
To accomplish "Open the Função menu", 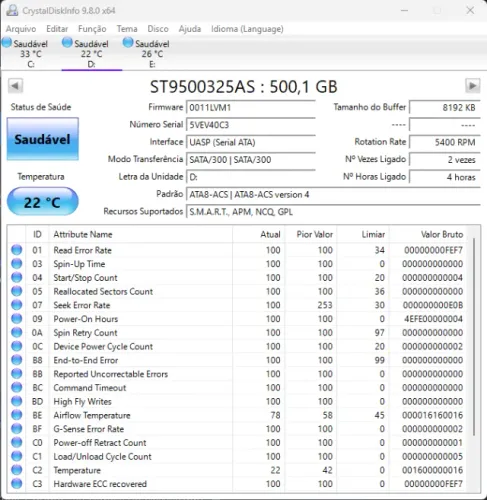I will coord(92,29).
